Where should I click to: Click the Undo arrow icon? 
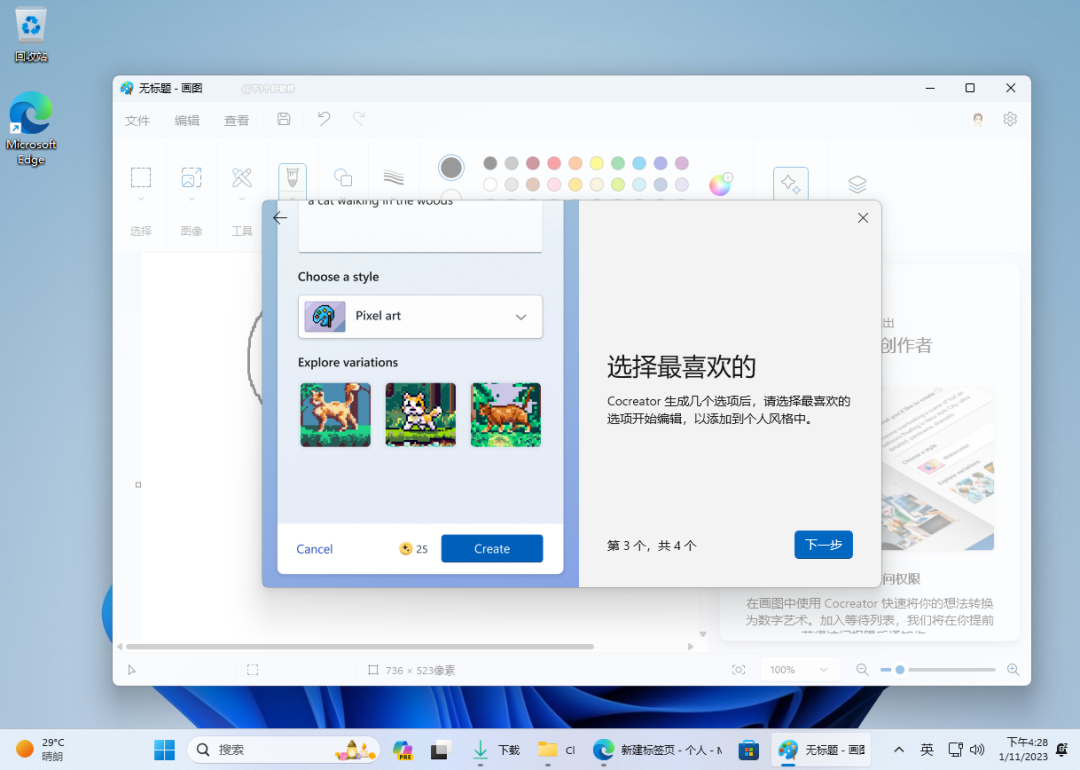pyautogui.click(x=324, y=119)
